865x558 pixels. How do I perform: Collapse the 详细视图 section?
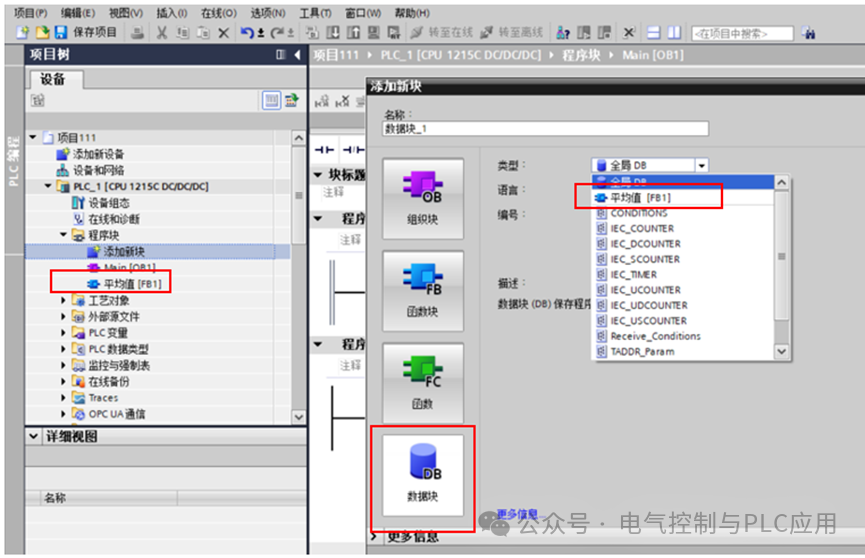click(x=34, y=437)
